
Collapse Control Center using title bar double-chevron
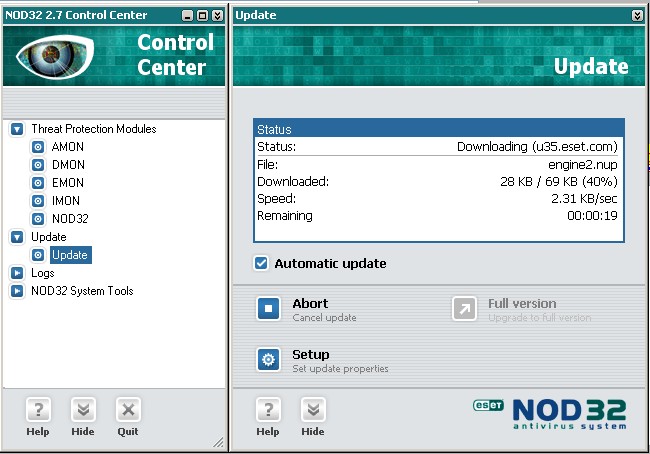point(217,16)
